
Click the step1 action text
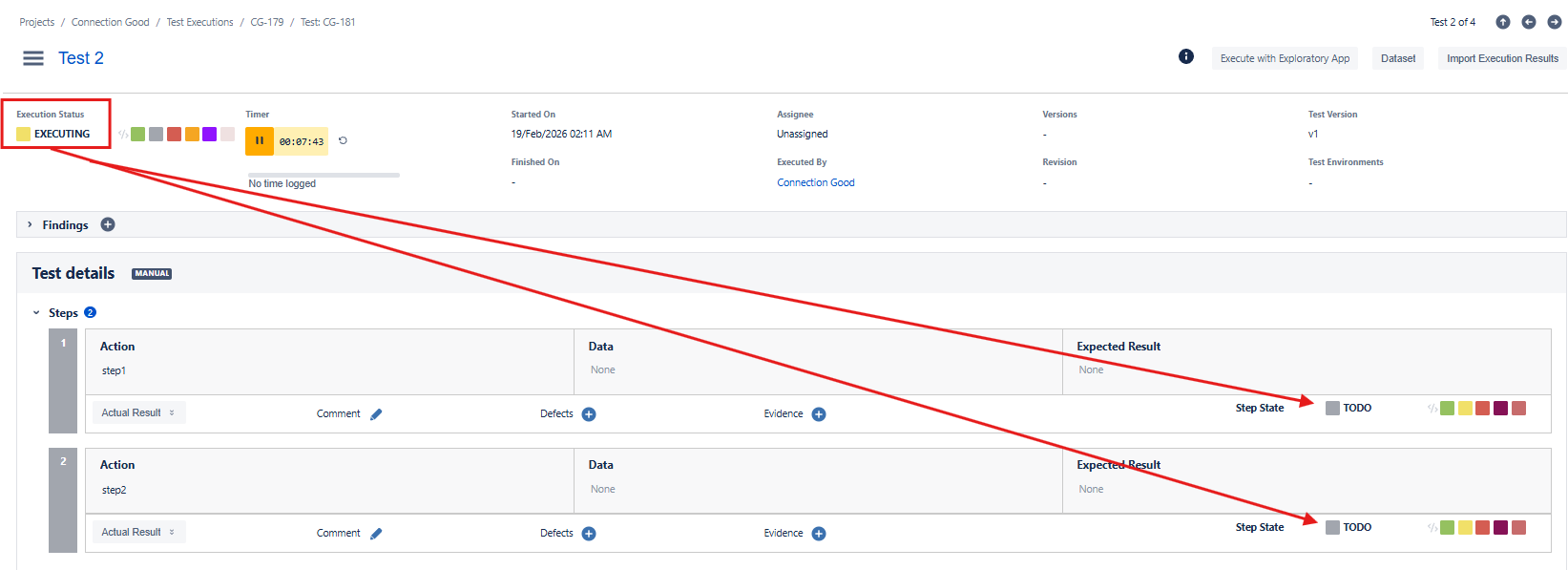114,370
